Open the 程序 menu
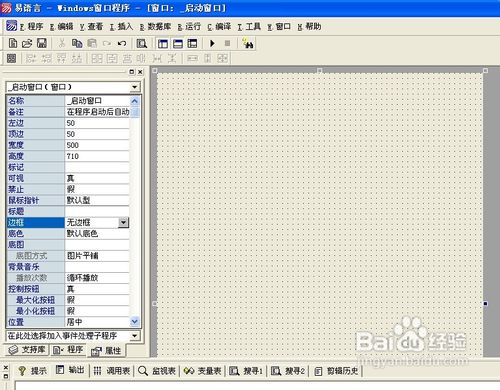Viewport: 500px width, 390px height. pos(32,26)
